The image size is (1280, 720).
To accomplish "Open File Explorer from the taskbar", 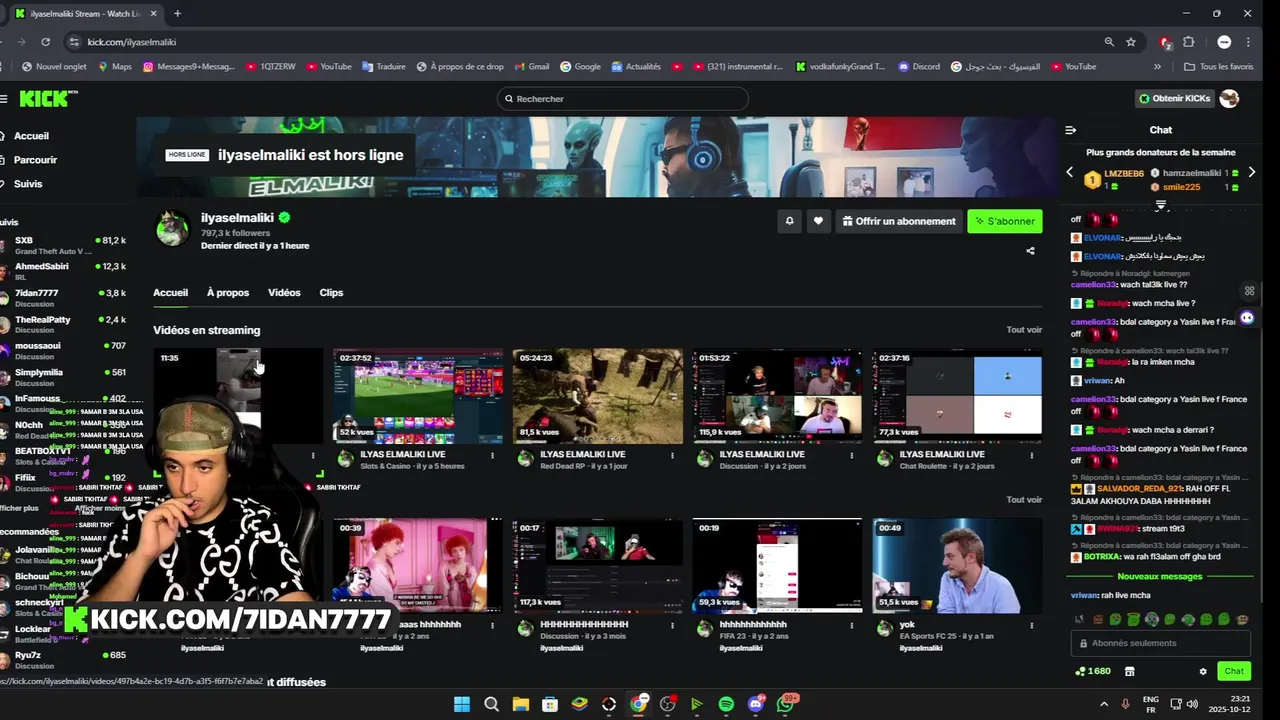I will tap(521, 704).
